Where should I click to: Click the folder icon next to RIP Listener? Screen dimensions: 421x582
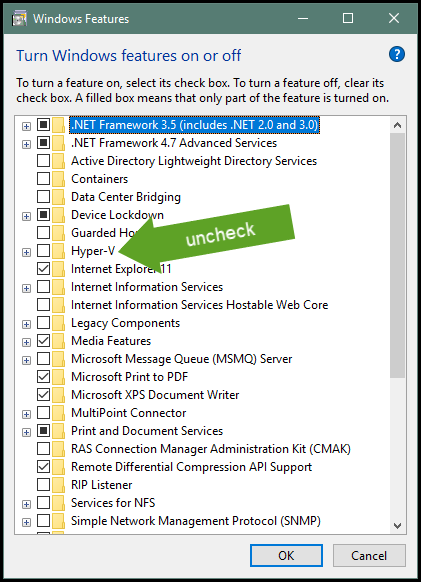(58, 485)
